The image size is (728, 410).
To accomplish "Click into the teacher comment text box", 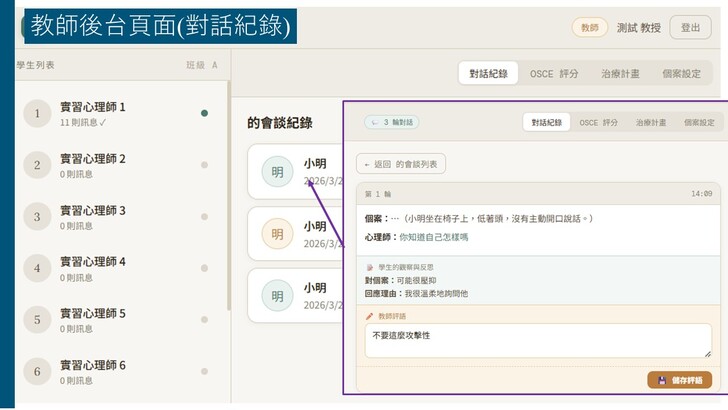I will point(537,340).
